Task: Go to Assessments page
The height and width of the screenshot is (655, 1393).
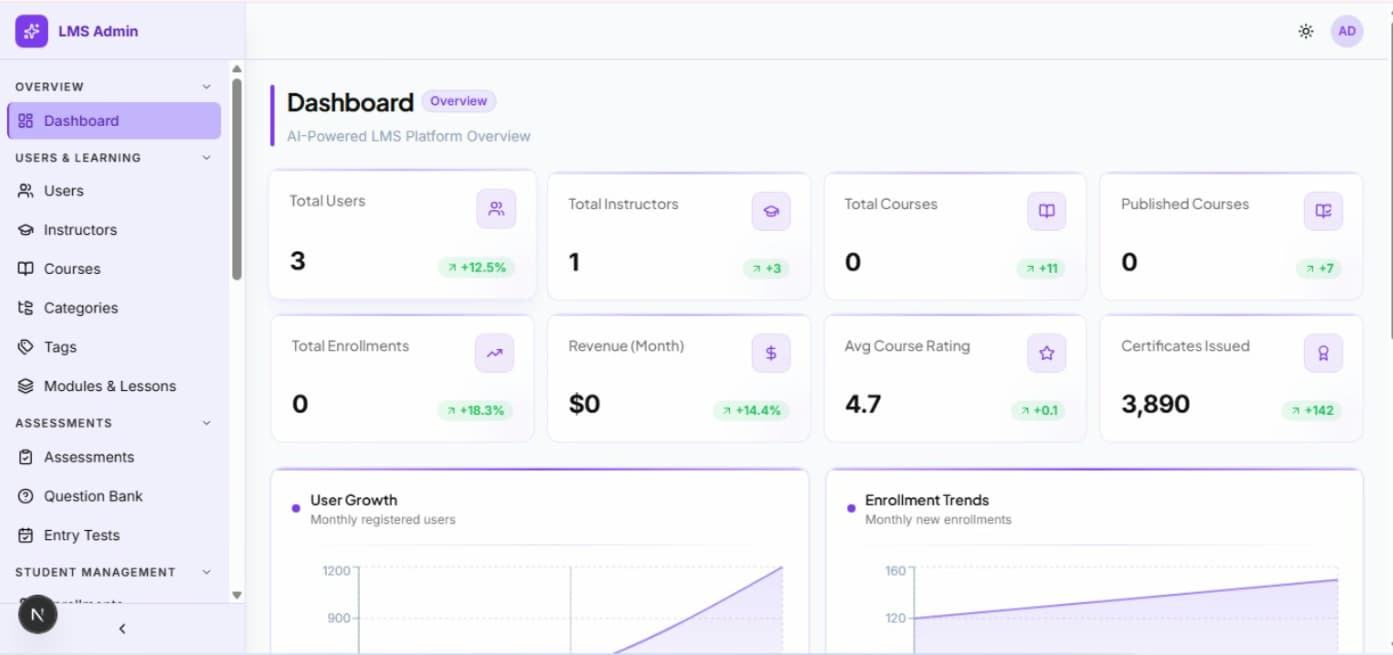Action: pos(114,457)
